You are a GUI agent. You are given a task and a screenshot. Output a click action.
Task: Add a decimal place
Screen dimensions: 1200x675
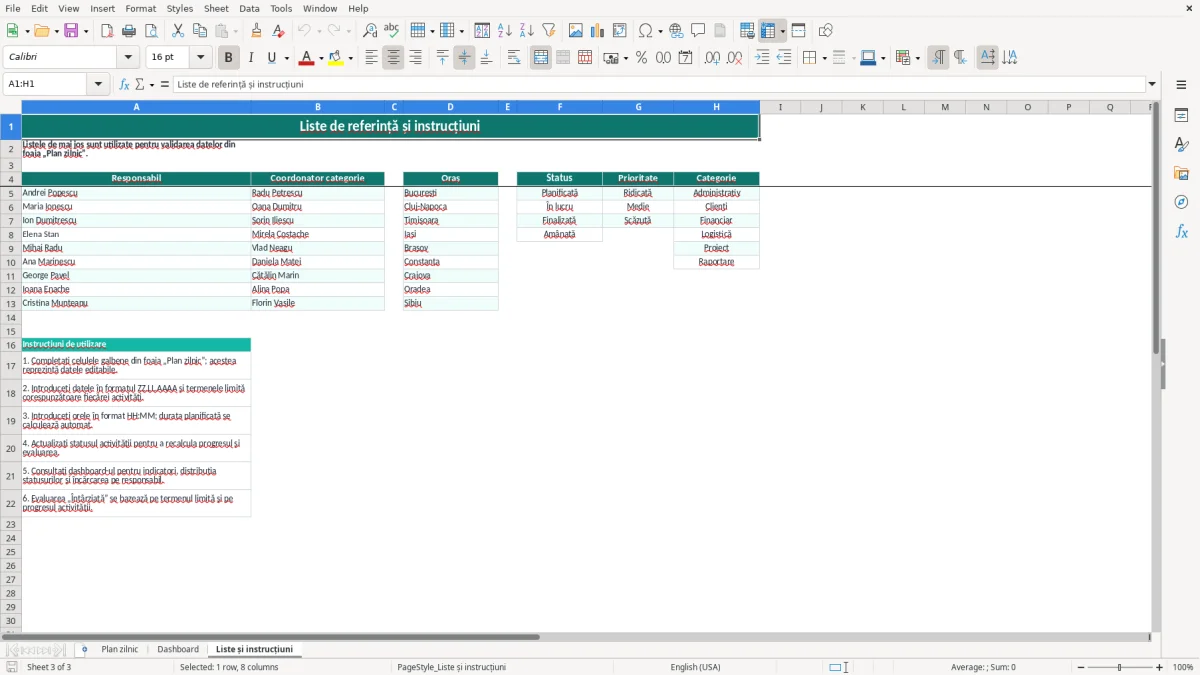click(712, 58)
